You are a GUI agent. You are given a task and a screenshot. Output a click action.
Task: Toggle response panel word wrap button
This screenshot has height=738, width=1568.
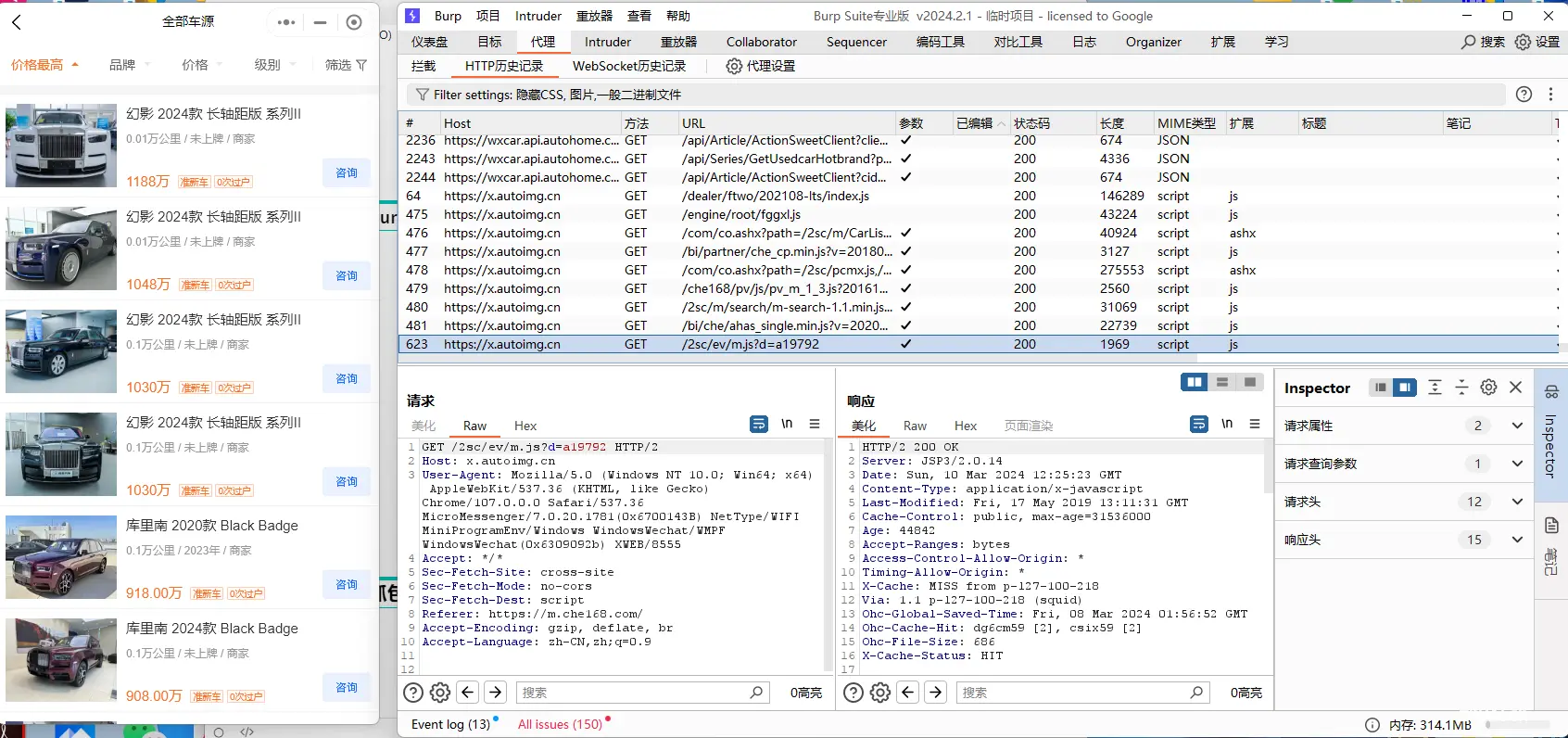1199,424
